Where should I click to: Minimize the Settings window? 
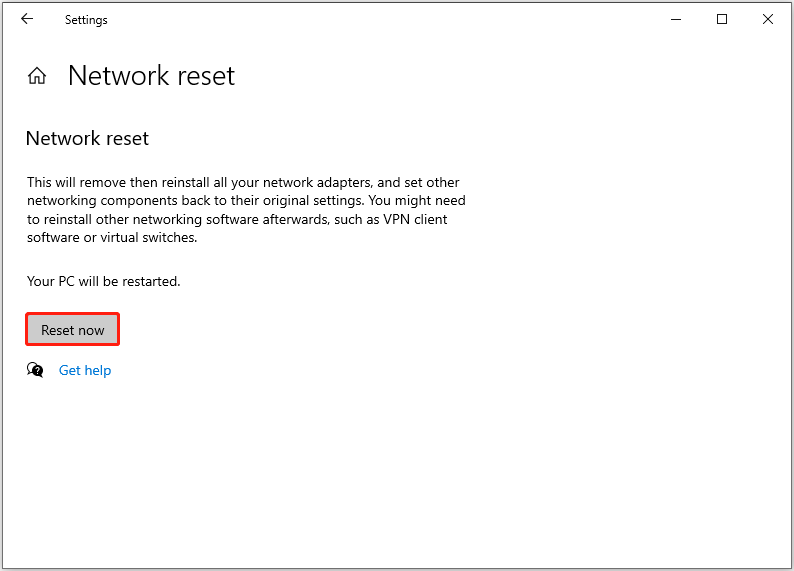(x=676, y=19)
